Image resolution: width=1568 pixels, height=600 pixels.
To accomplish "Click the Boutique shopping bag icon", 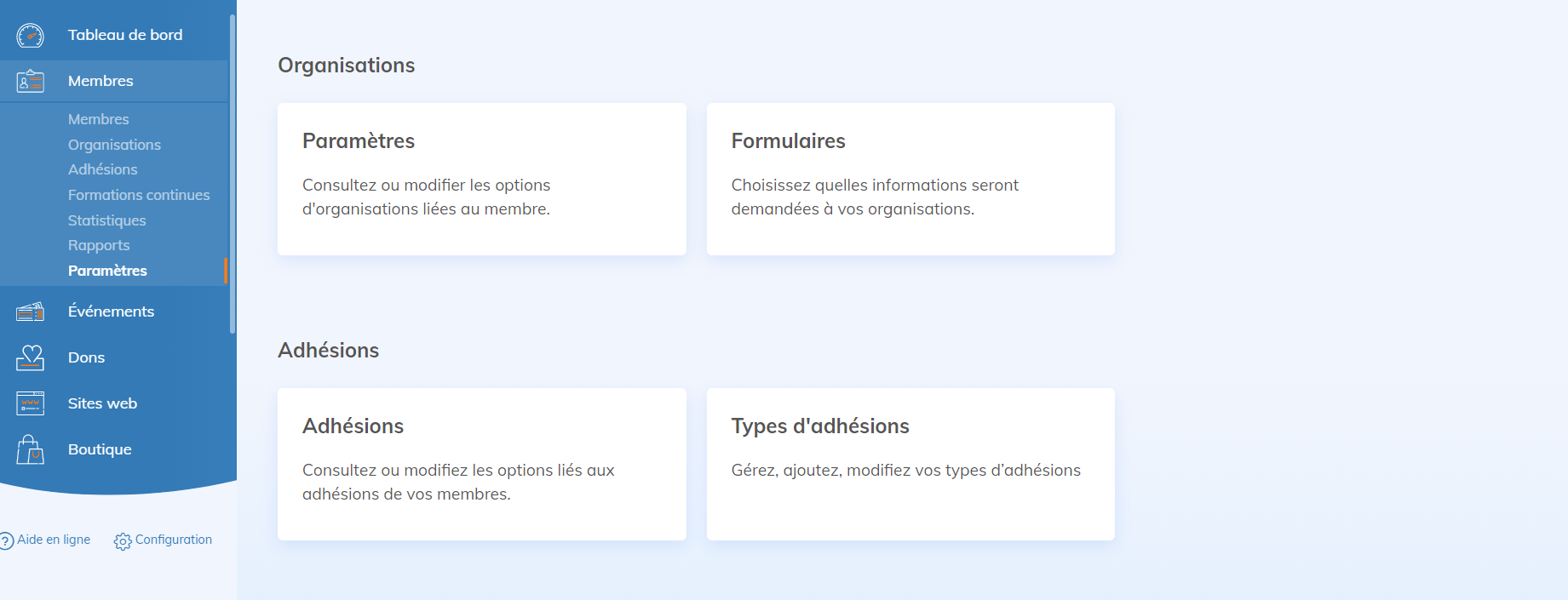I will pyautogui.click(x=30, y=449).
